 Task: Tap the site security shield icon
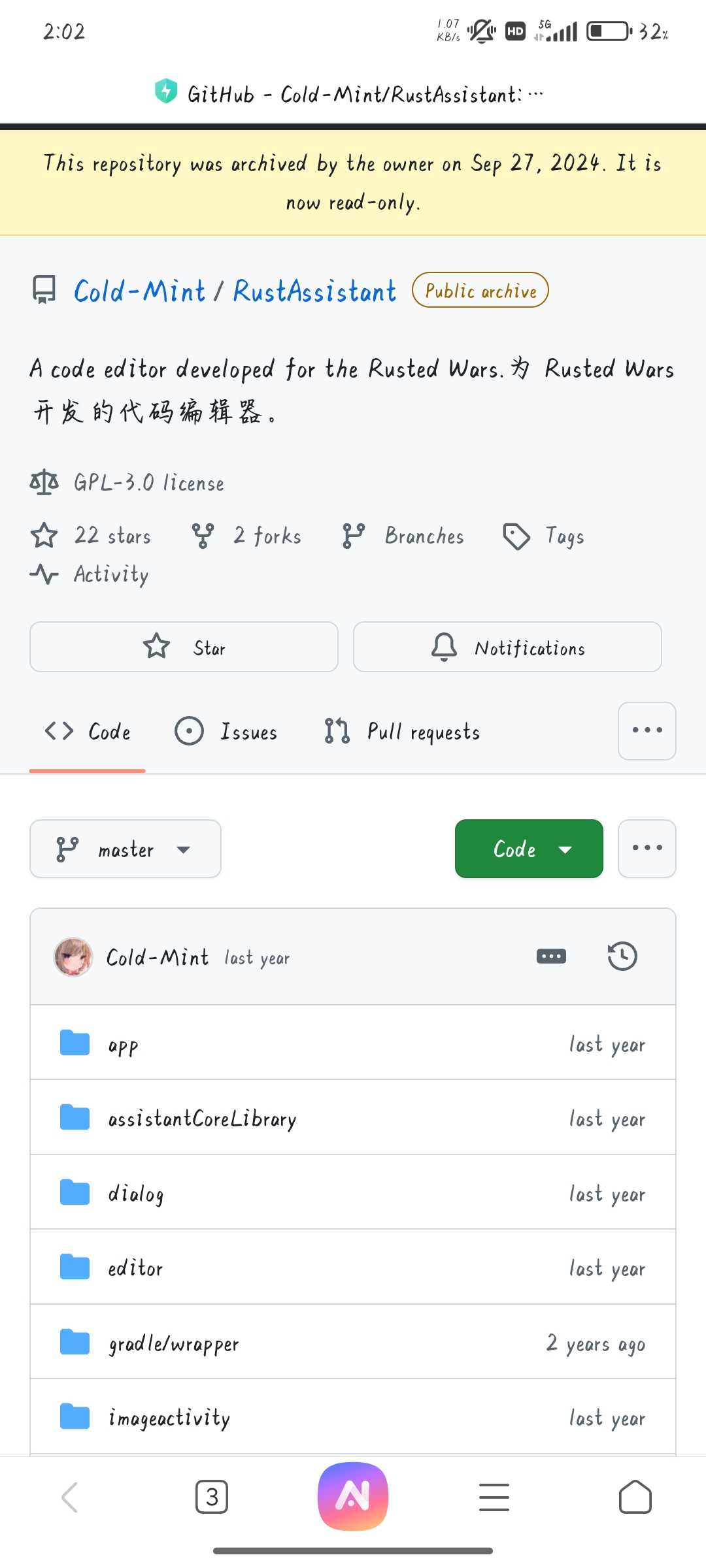click(166, 91)
